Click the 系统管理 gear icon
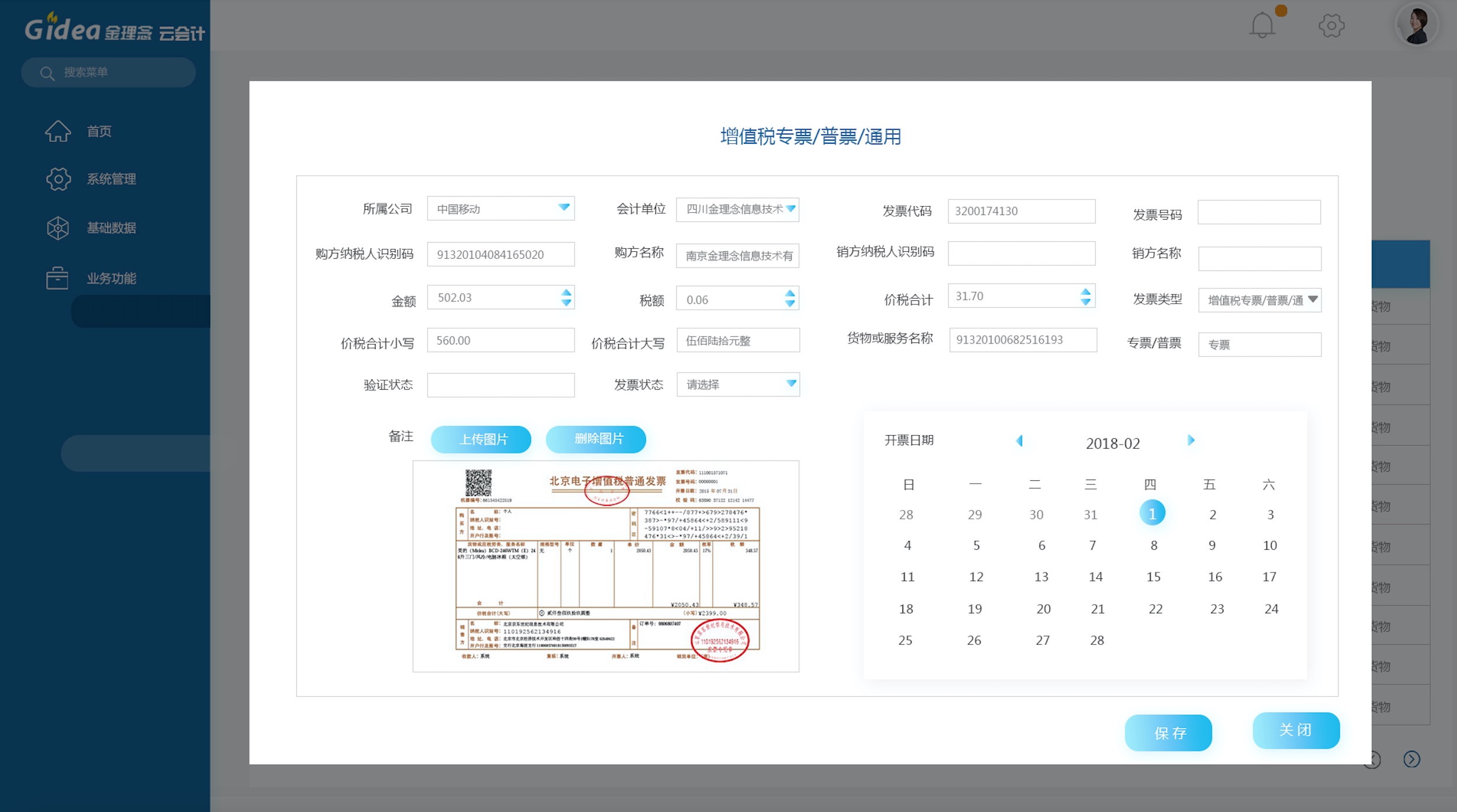 point(58,179)
